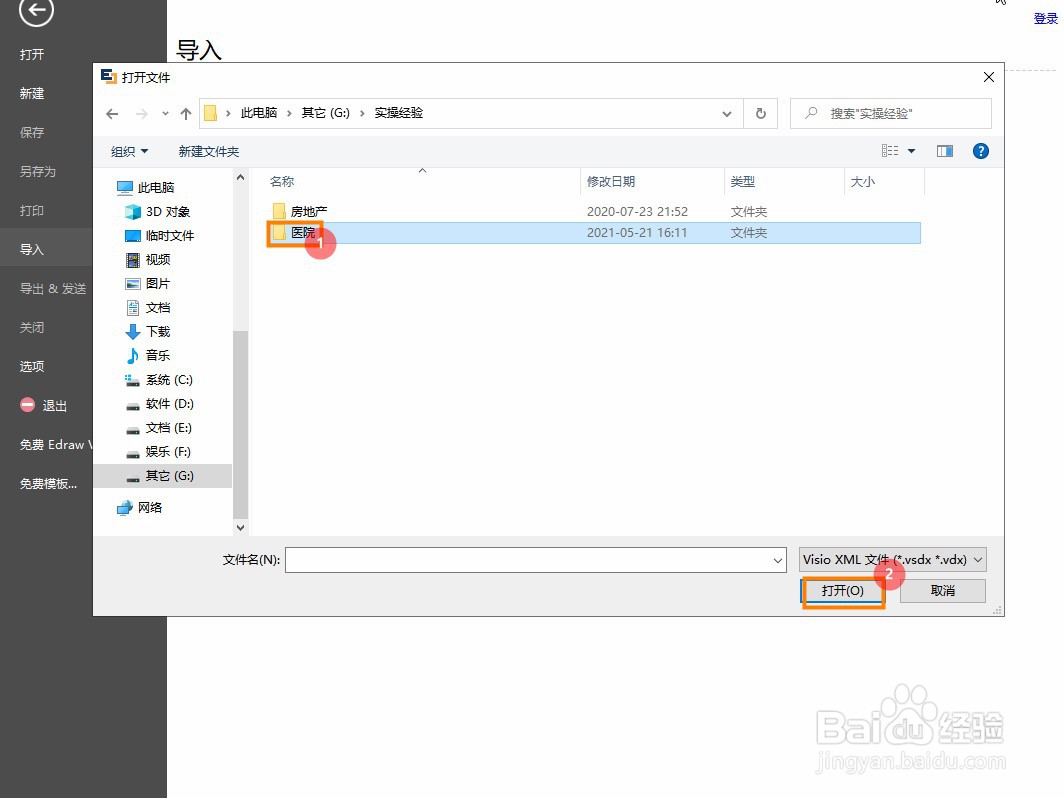This screenshot has width=1064, height=798.
Task: Click the 打开(O) button
Action: [843, 590]
